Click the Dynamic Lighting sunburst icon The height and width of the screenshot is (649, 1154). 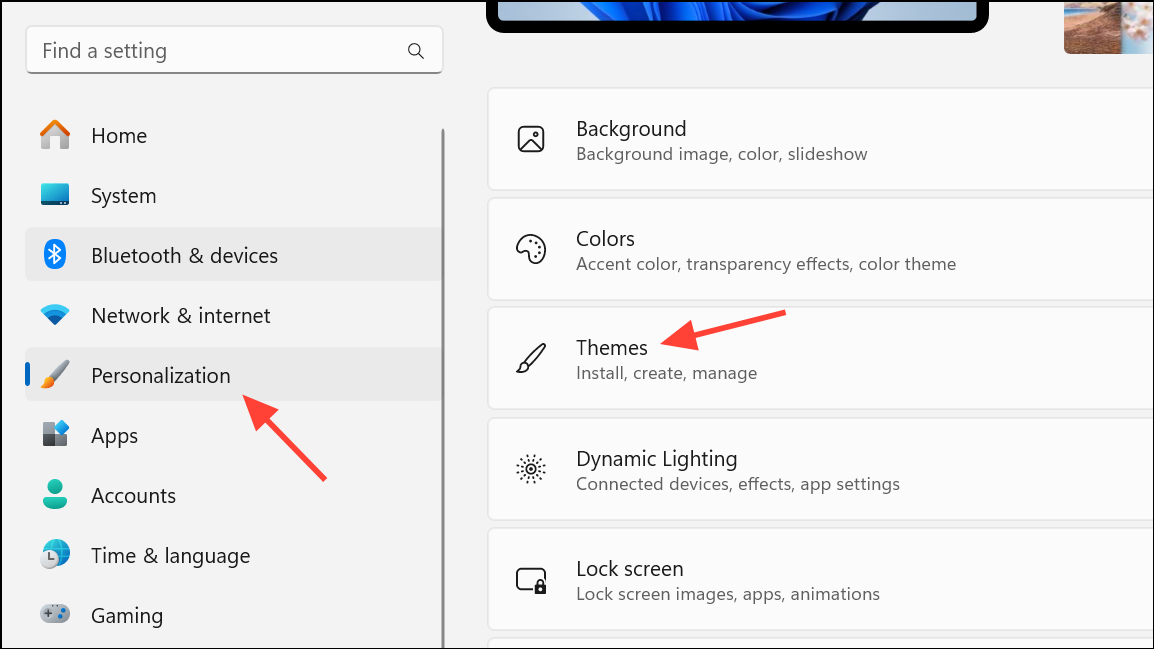point(531,468)
